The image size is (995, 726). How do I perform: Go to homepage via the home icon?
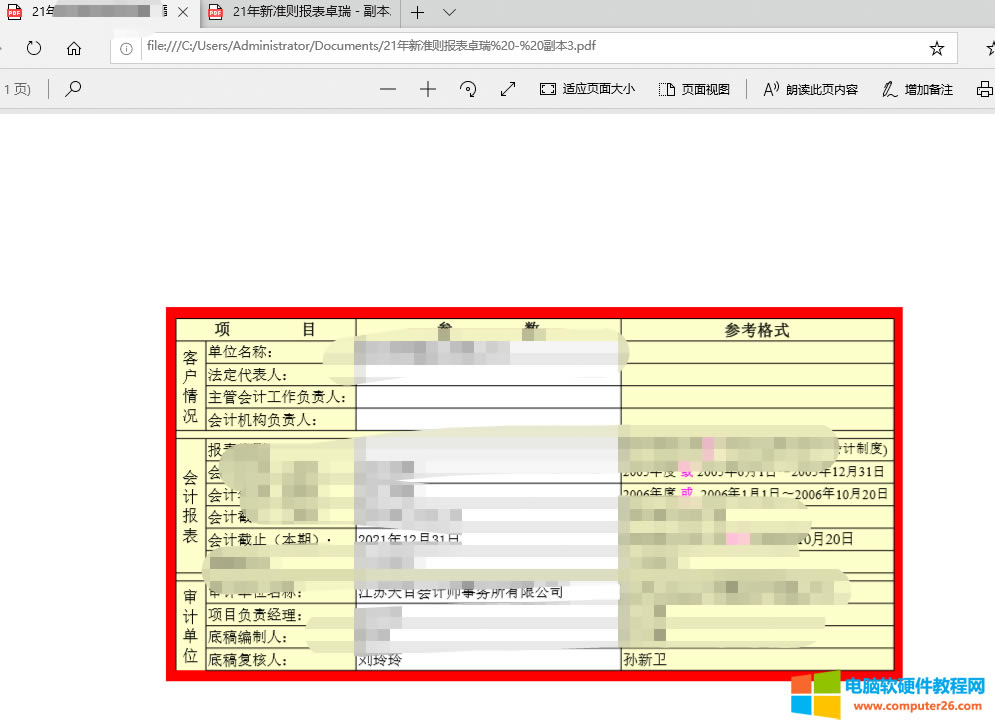coord(73,47)
